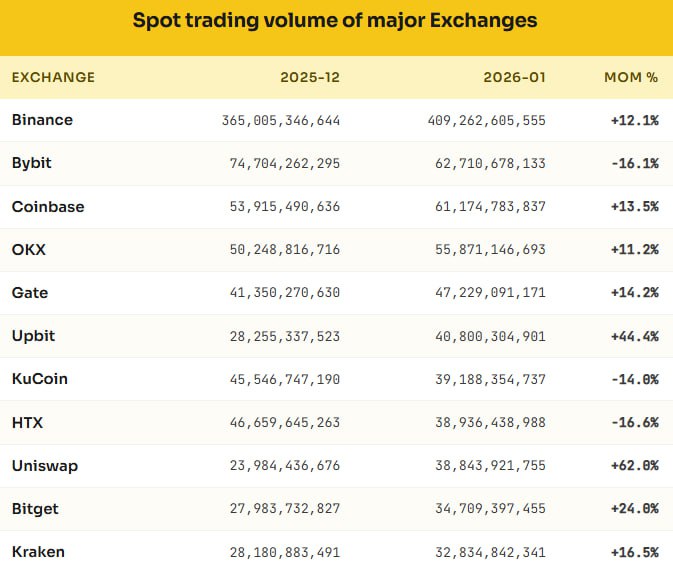This screenshot has height=567, width=673.
Task: Select the KuCoin exchange name
Action: coord(40,379)
